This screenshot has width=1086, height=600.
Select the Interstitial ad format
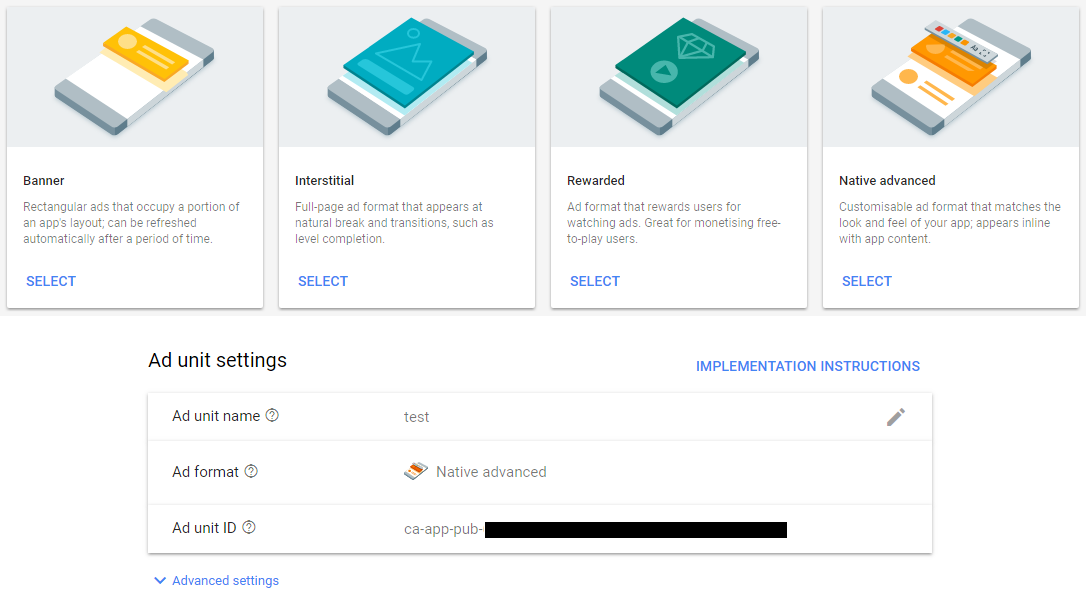tap(323, 281)
